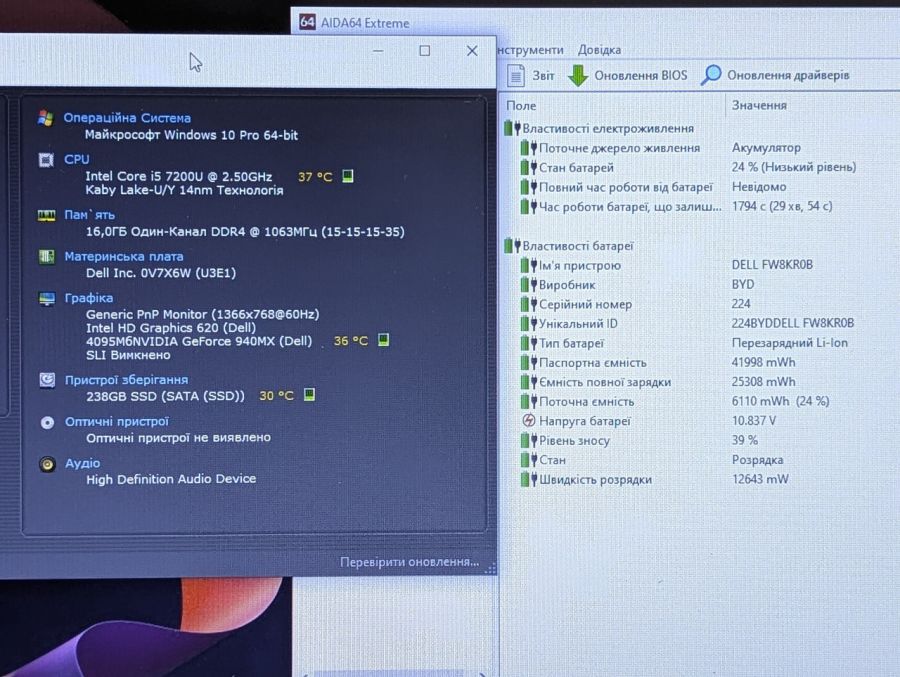Image resolution: width=900 pixels, height=677 pixels.
Task: Open the Материнська плата section link
Action: pyautogui.click(x=124, y=257)
